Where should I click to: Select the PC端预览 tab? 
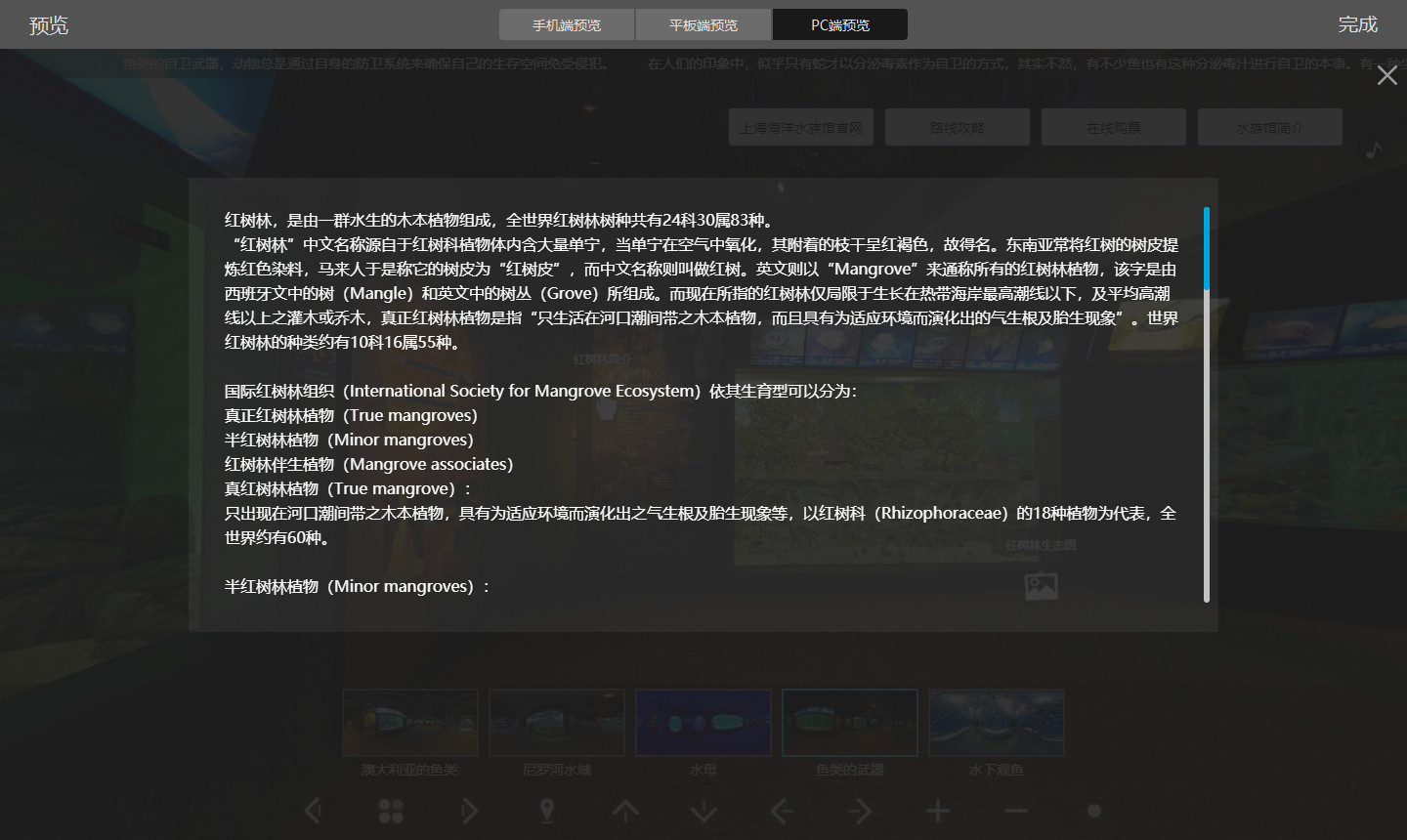pyautogui.click(x=840, y=24)
